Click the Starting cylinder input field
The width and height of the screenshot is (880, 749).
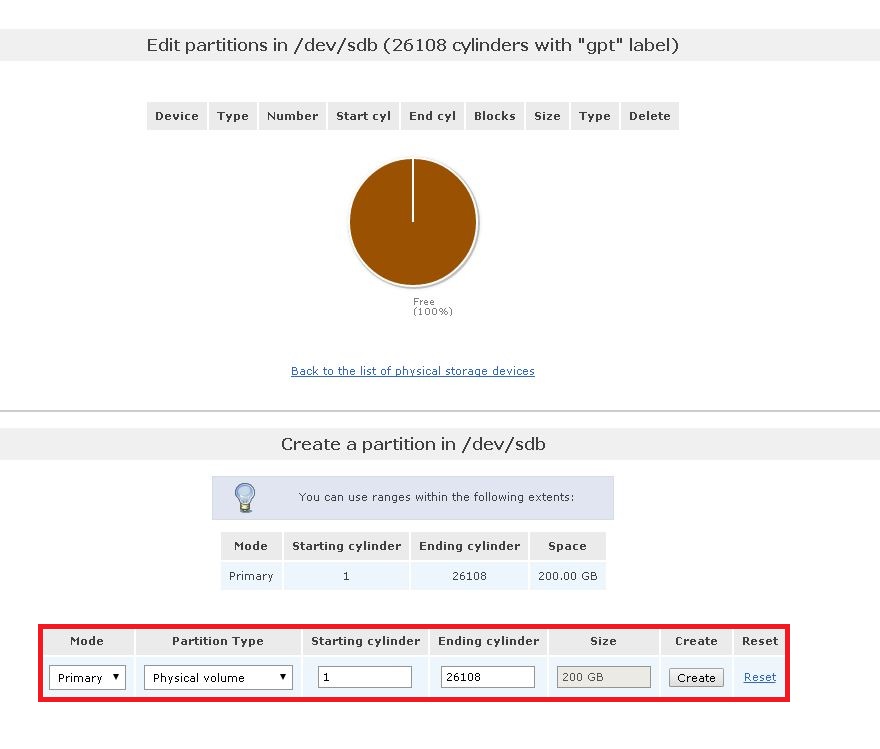[x=365, y=677]
